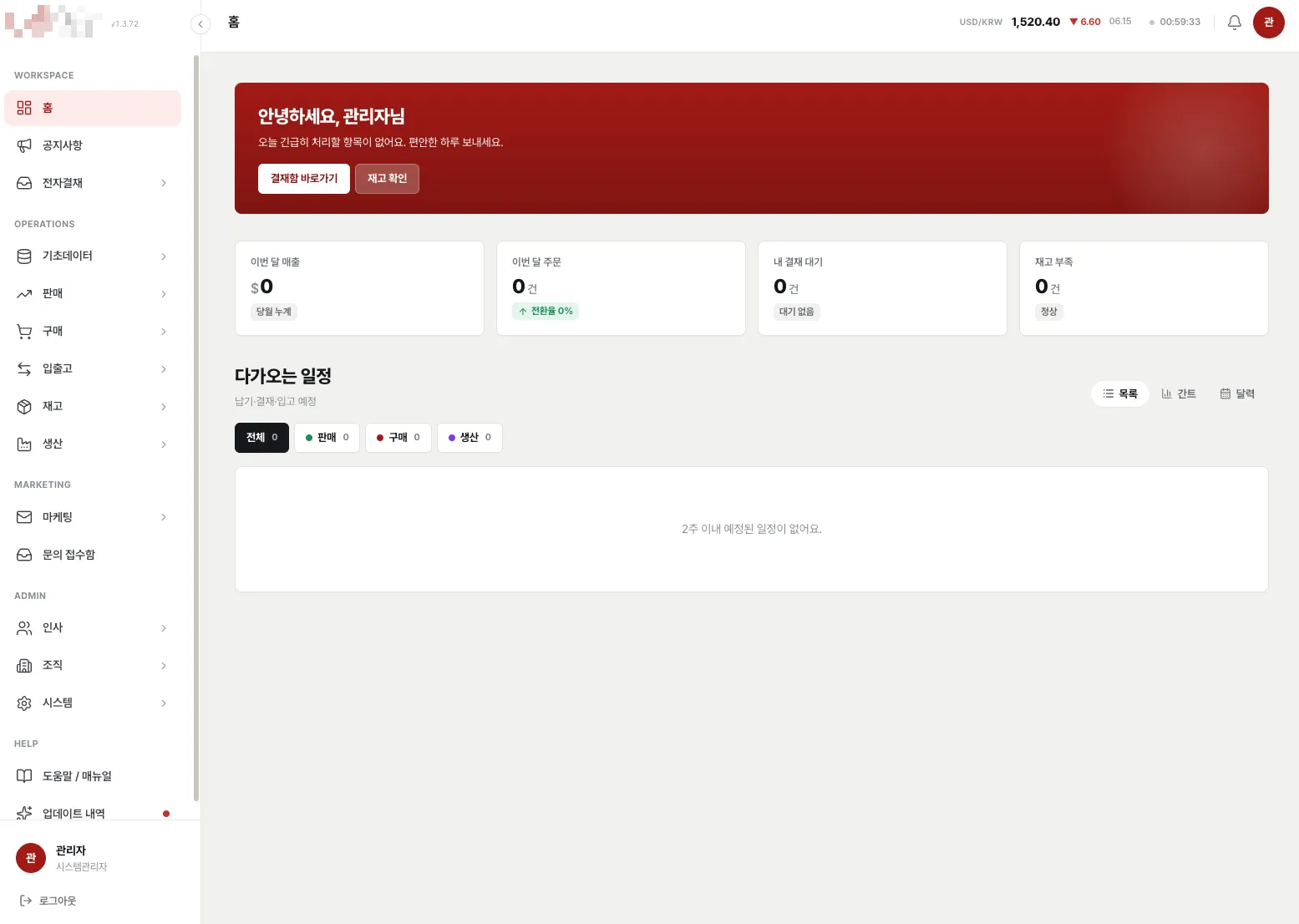This screenshot has height=924, width=1299.
Task: Click the 대기 없음 badge
Action: [x=797, y=312]
